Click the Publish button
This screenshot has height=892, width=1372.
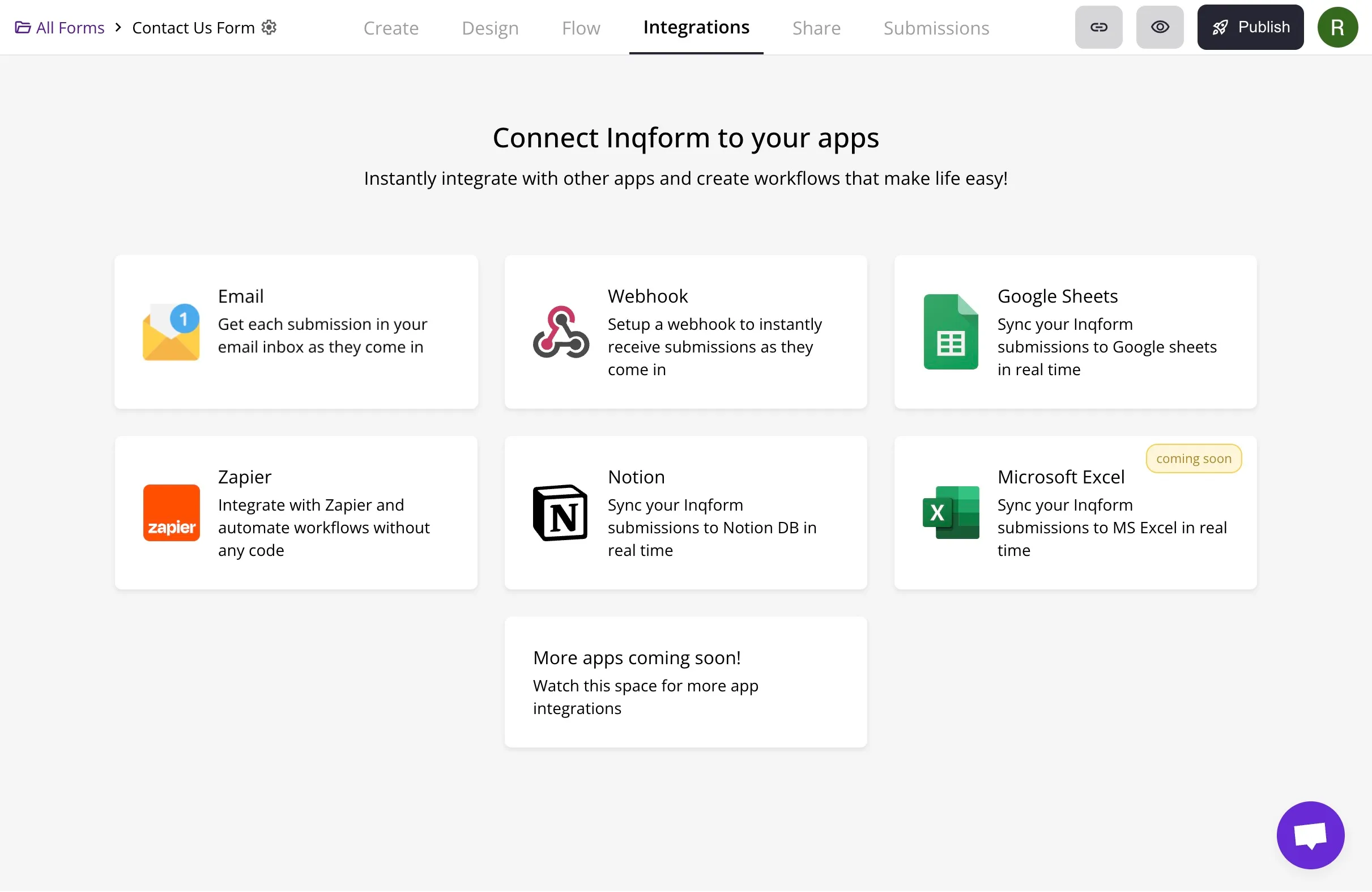[x=1250, y=27]
